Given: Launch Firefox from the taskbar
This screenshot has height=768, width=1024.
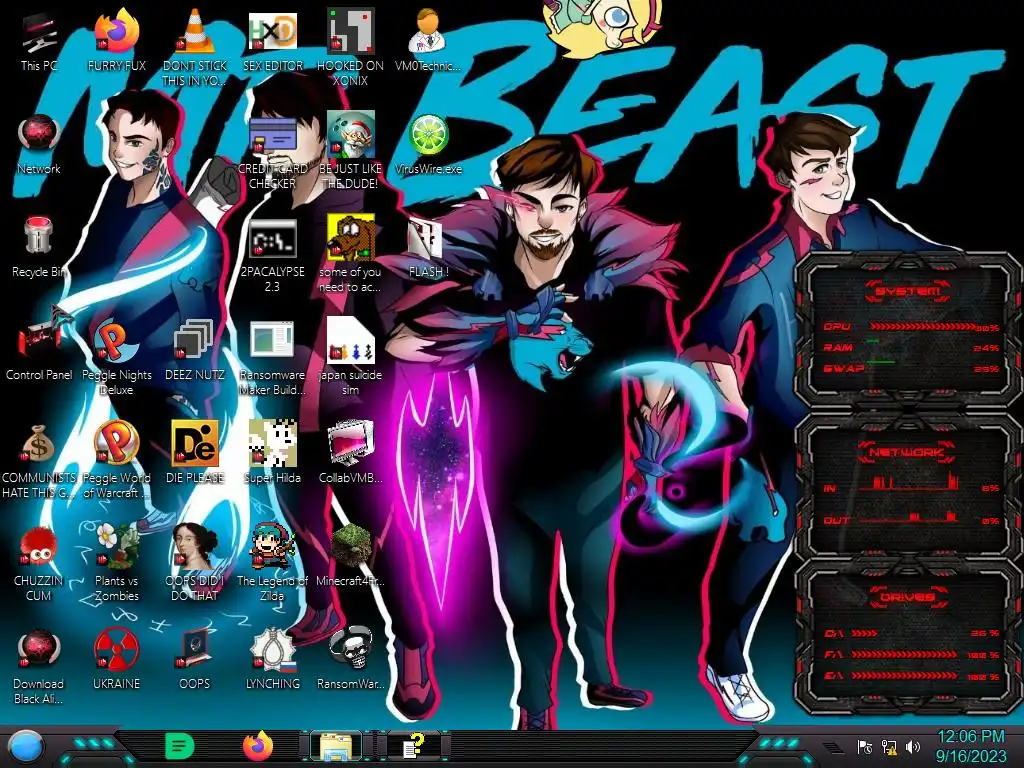Looking at the screenshot, I should click(258, 746).
